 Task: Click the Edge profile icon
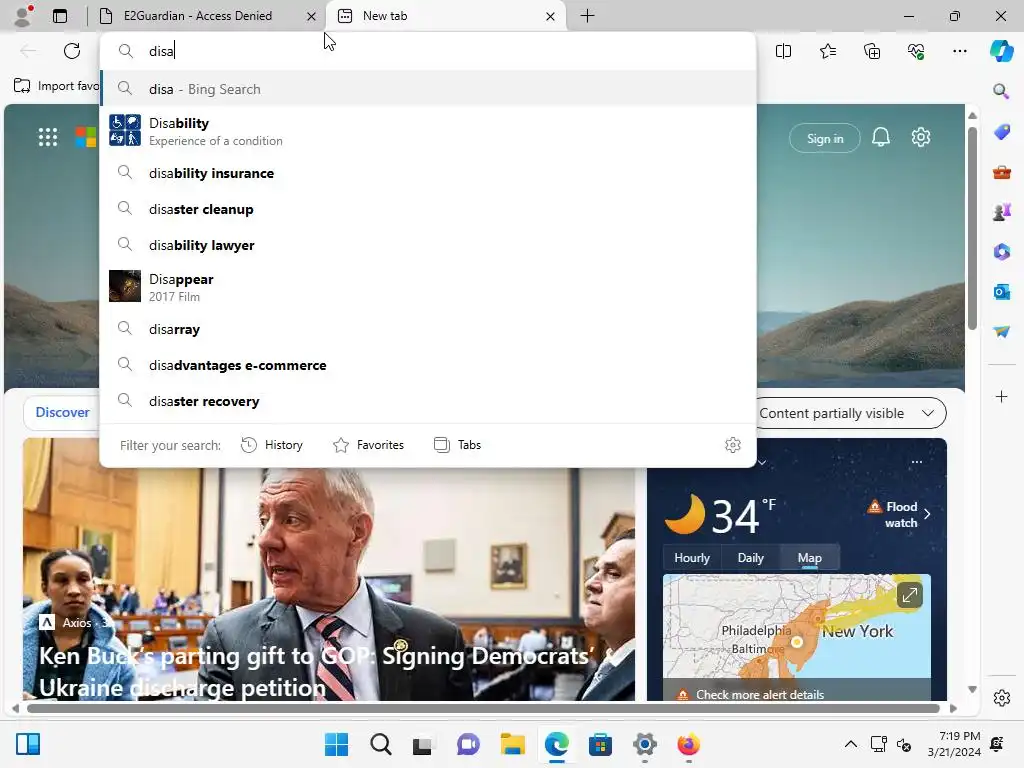point(24,16)
